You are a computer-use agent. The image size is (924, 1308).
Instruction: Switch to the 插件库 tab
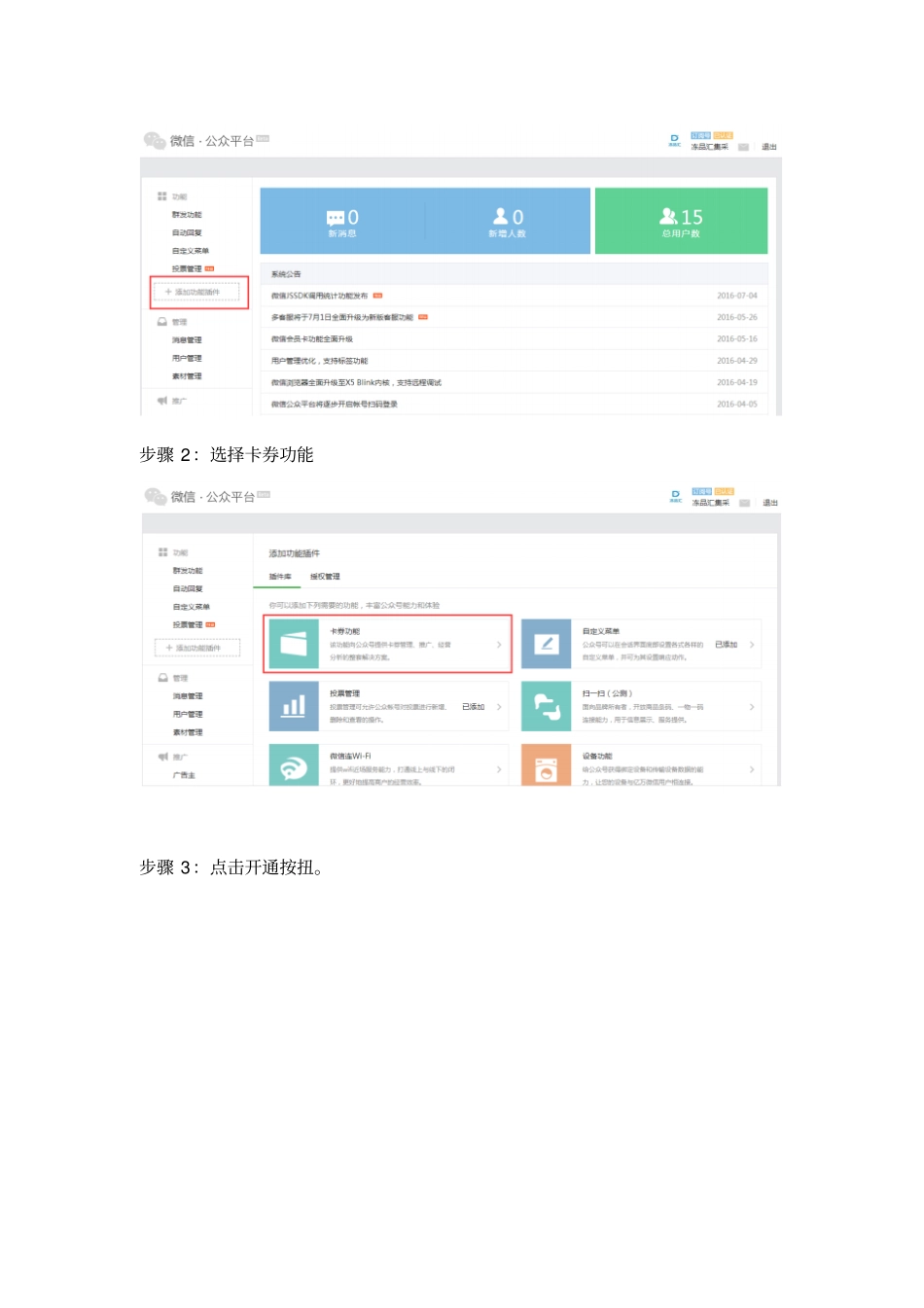(280, 577)
